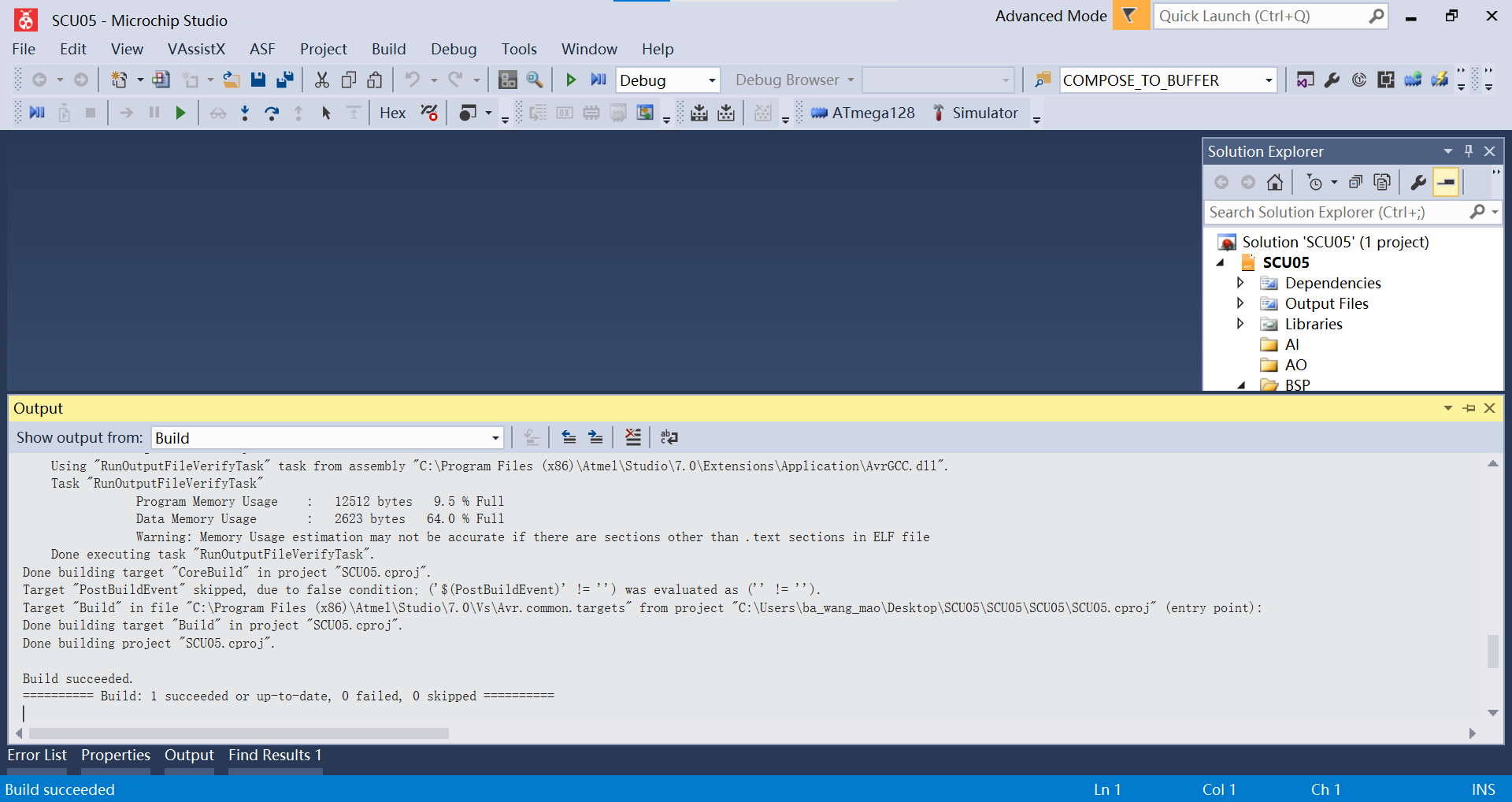Click the Undo icon in the toolbar
Screen dimensions: 1512x802
[413, 80]
